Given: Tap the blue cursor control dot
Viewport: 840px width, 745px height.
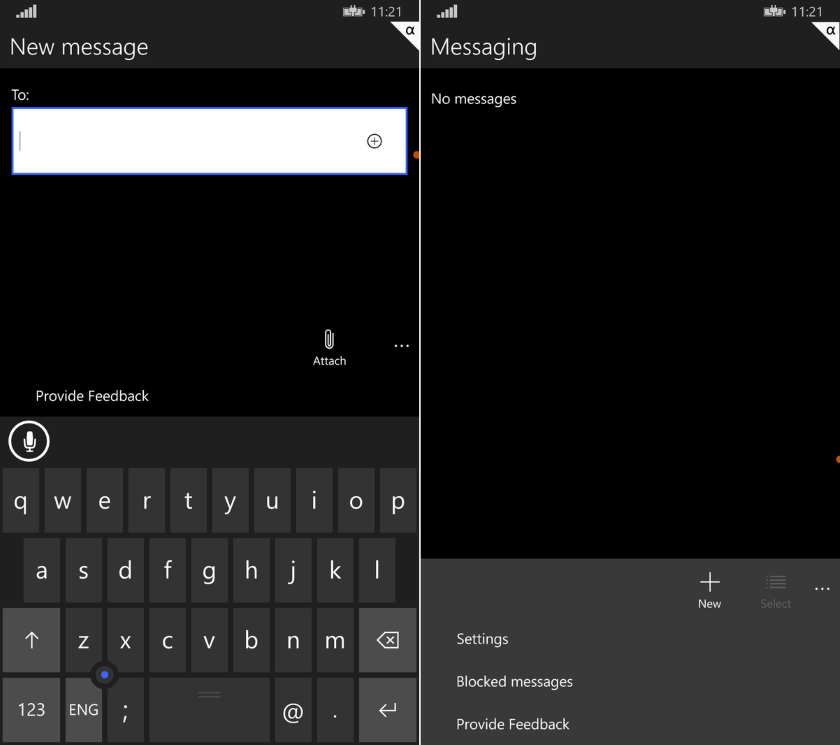Looking at the screenshot, I should 105,675.
